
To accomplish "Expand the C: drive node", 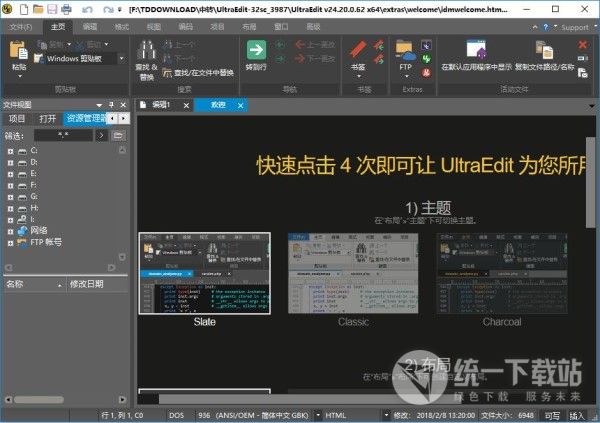I will coord(10,151).
